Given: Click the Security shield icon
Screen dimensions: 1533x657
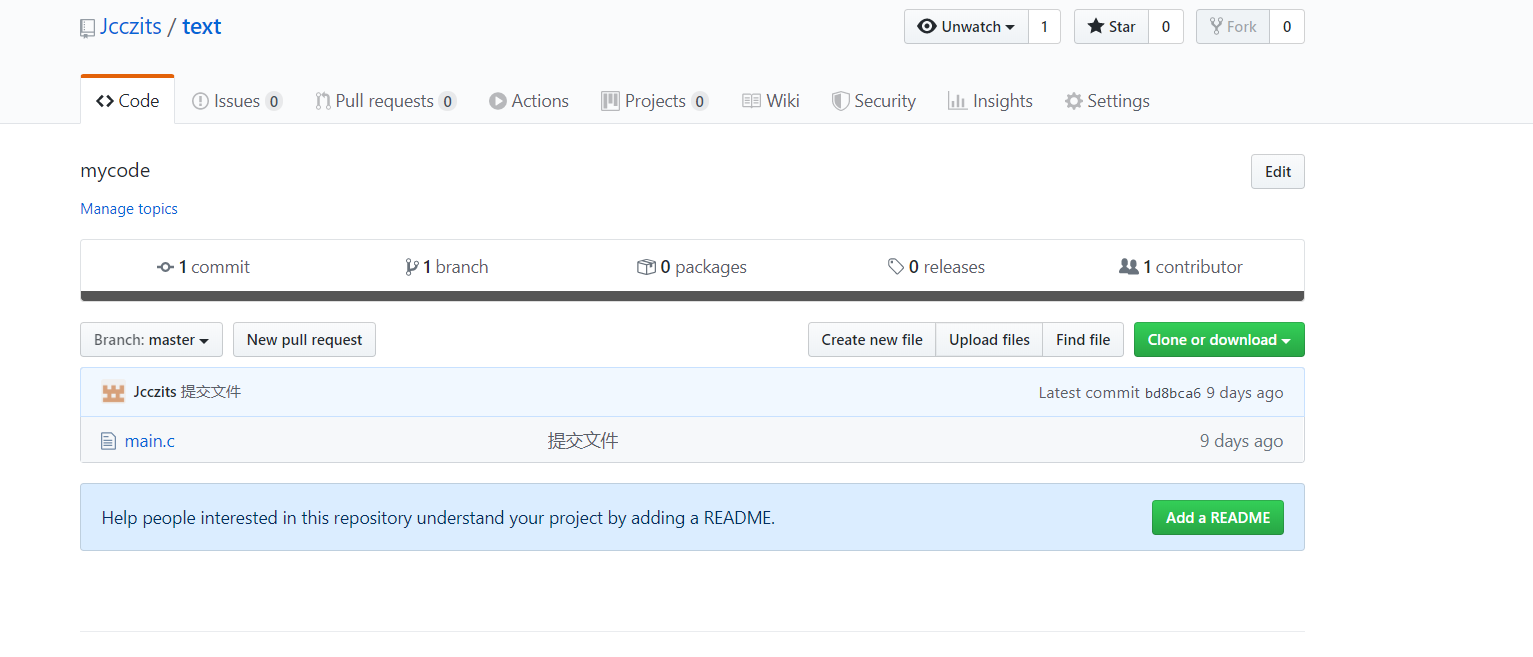Looking at the screenshot, I should click(x=841, y=101).
